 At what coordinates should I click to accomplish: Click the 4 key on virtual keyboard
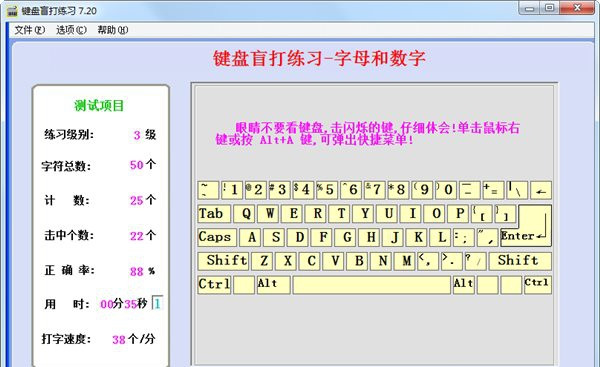303,190
